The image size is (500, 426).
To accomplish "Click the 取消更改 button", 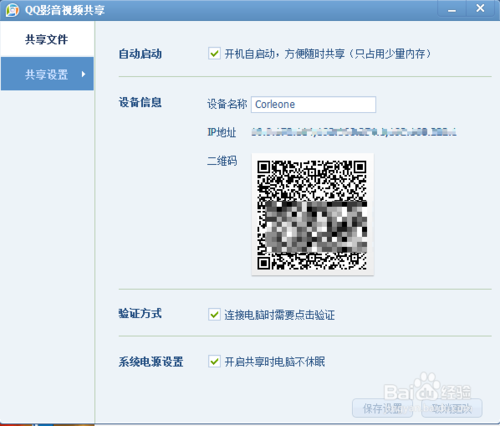I will click(452, 408).
